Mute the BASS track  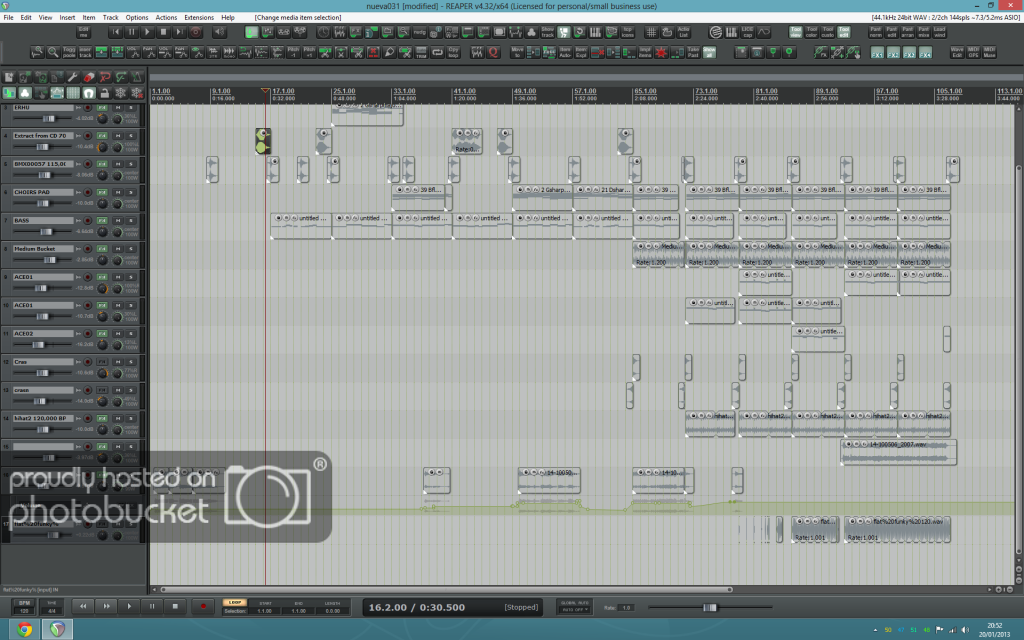point(117,219)
